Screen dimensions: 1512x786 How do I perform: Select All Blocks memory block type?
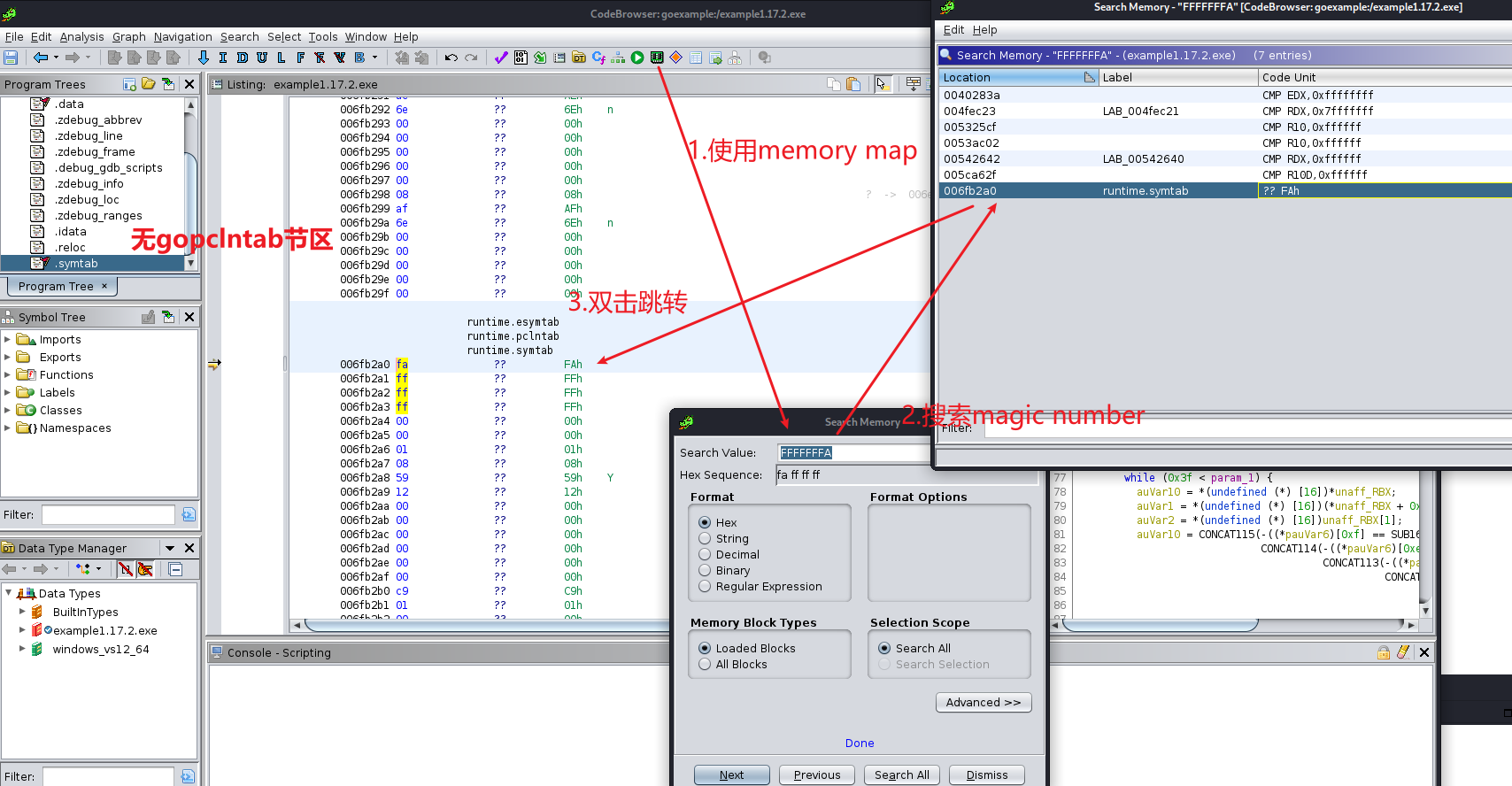[705, 664]
